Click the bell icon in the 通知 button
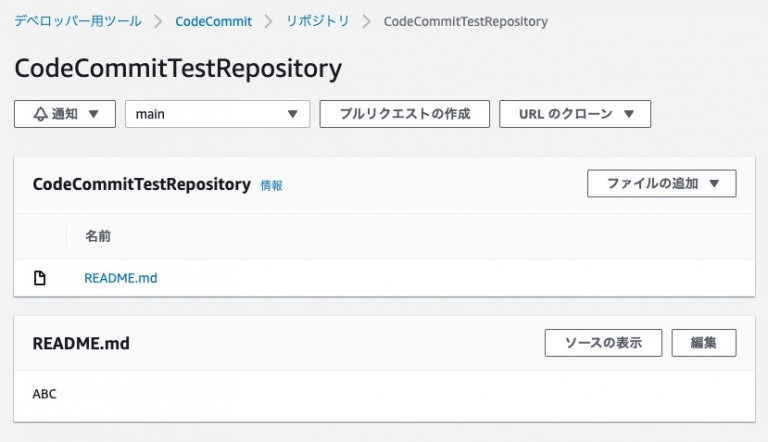 (41, 114)
